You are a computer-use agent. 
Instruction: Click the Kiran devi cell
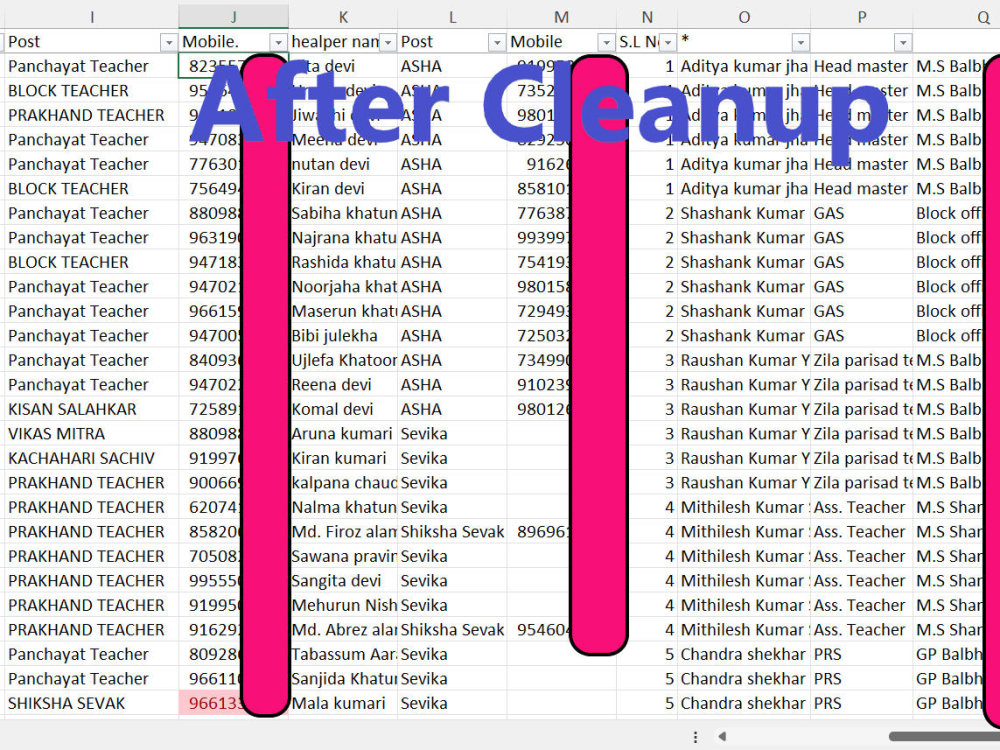343,189
